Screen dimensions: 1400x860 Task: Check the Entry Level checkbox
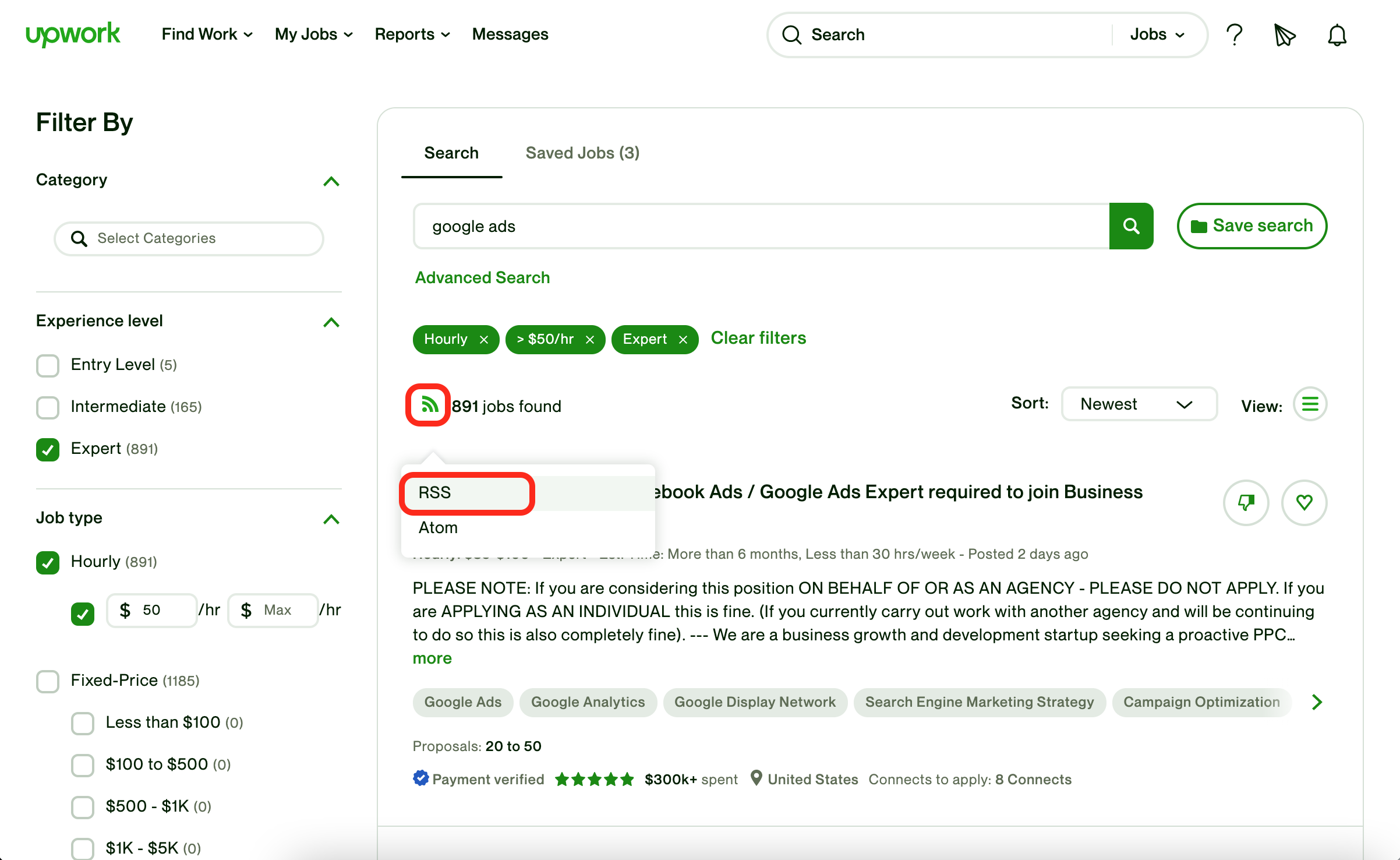[x=48, y=365]
